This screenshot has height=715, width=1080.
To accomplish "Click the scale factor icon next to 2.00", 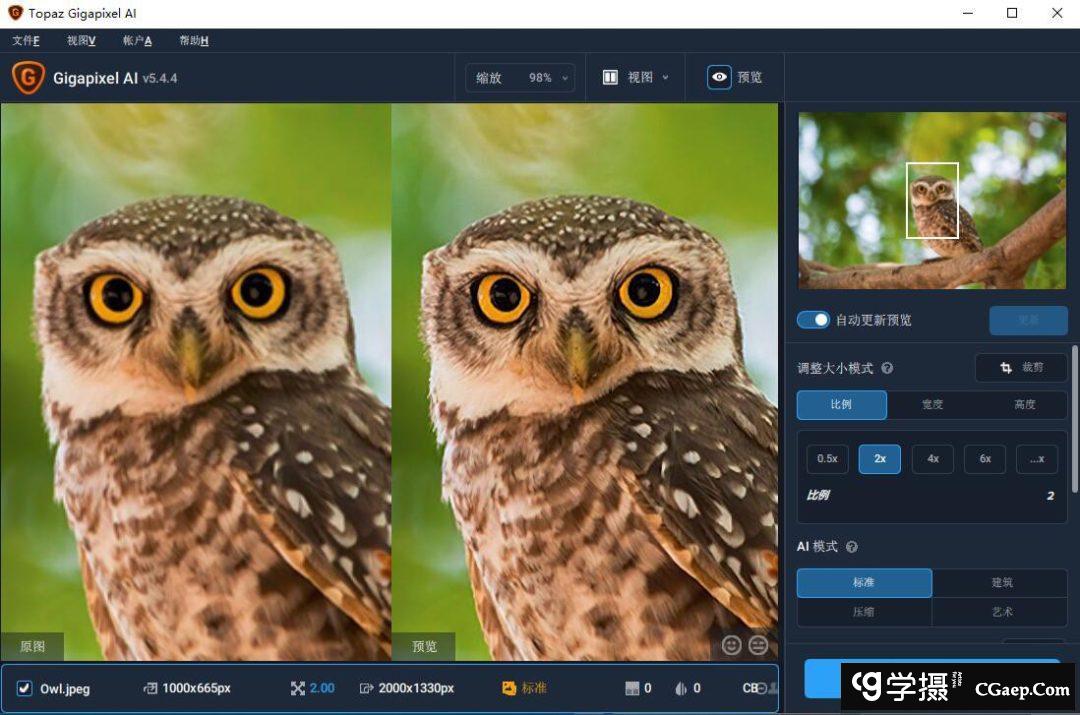I will [x=297, y=688].
